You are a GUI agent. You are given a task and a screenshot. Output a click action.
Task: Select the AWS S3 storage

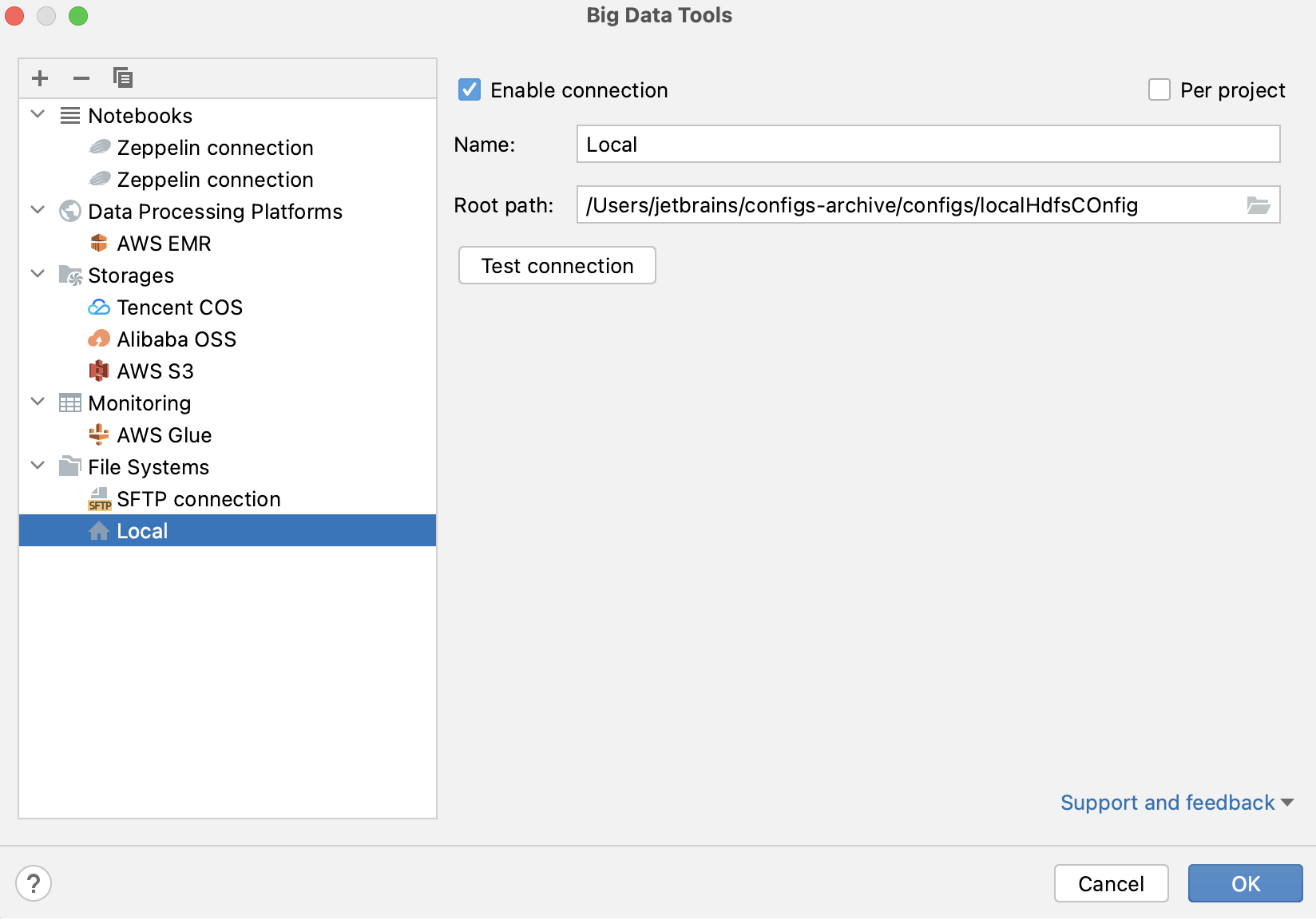point(155,371)
